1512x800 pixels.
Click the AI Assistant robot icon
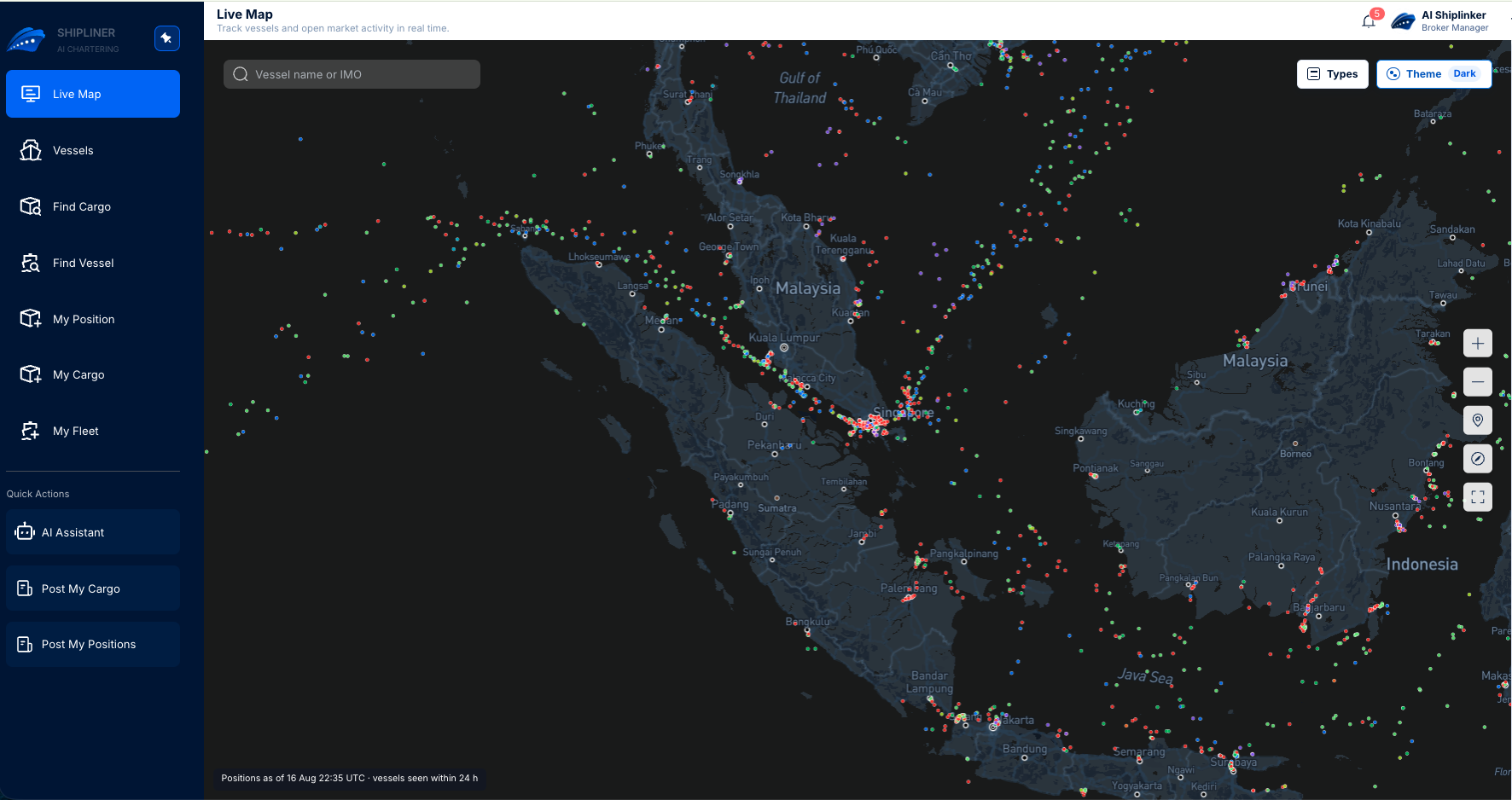25,532
